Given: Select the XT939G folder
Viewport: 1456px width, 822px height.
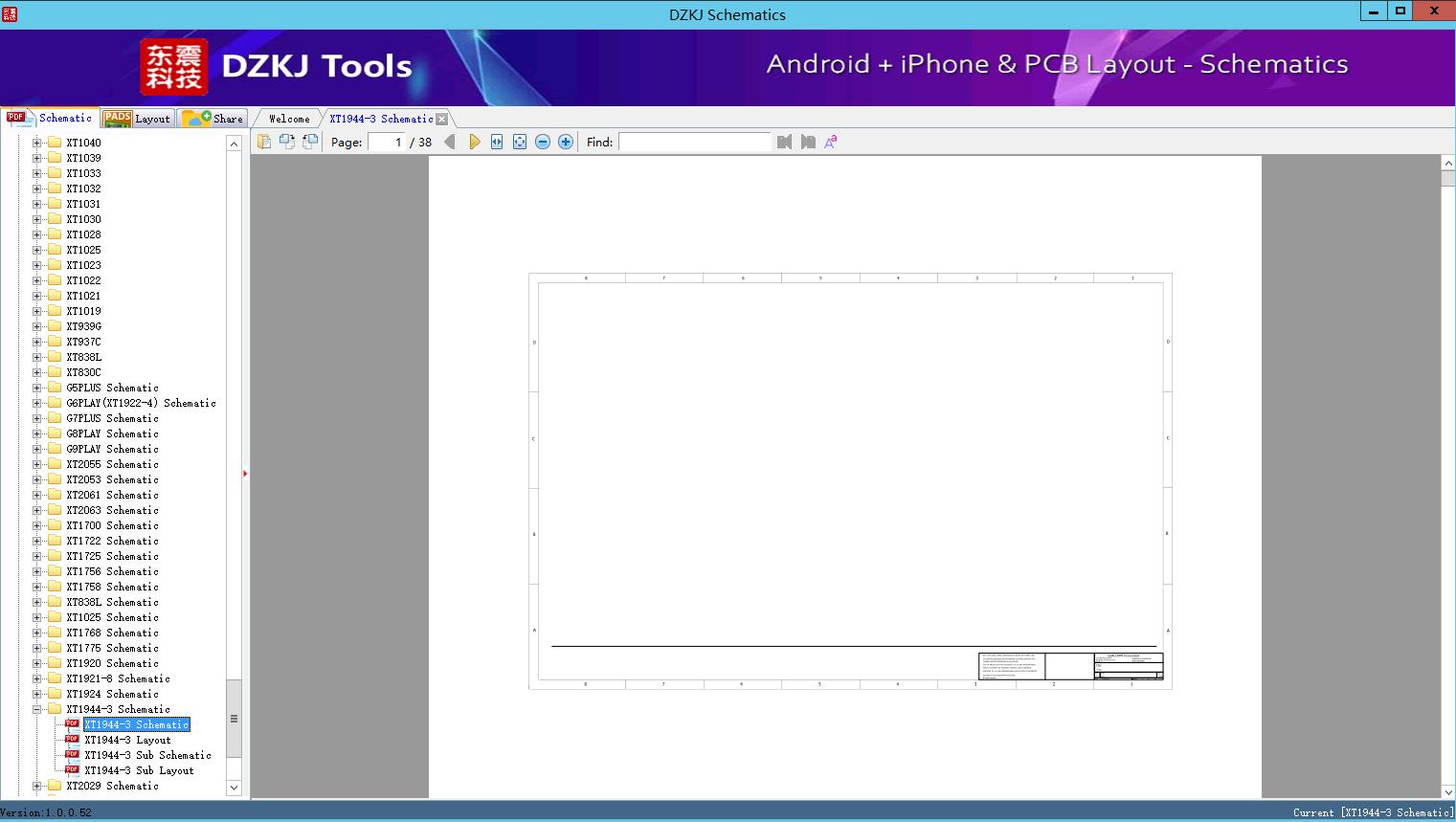Looking at the screenshot, I should coord(83,326).
